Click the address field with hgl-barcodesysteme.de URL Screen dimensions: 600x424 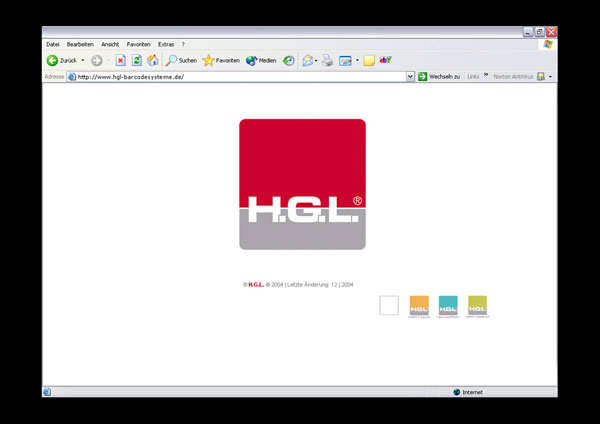pyautogui.click(x=240, y=77)
